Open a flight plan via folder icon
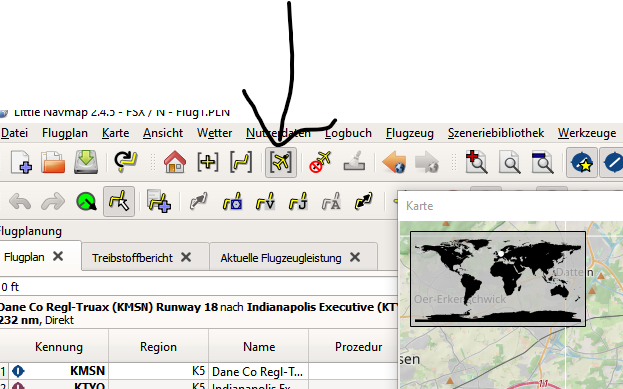Image resolution: width=623 pixels, height=389 pixels. tap(53, 162)
